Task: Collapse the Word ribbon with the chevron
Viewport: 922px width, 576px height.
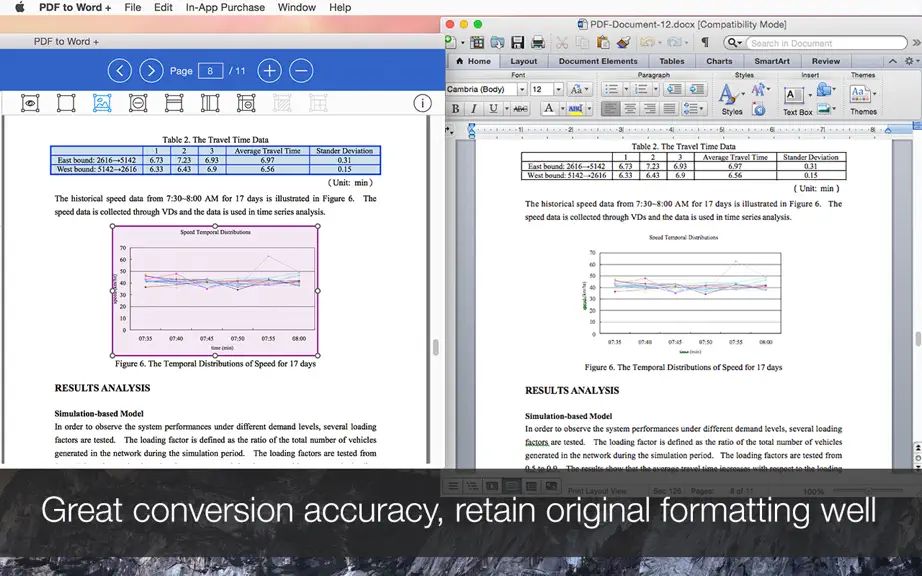Action: click(893, 61)
